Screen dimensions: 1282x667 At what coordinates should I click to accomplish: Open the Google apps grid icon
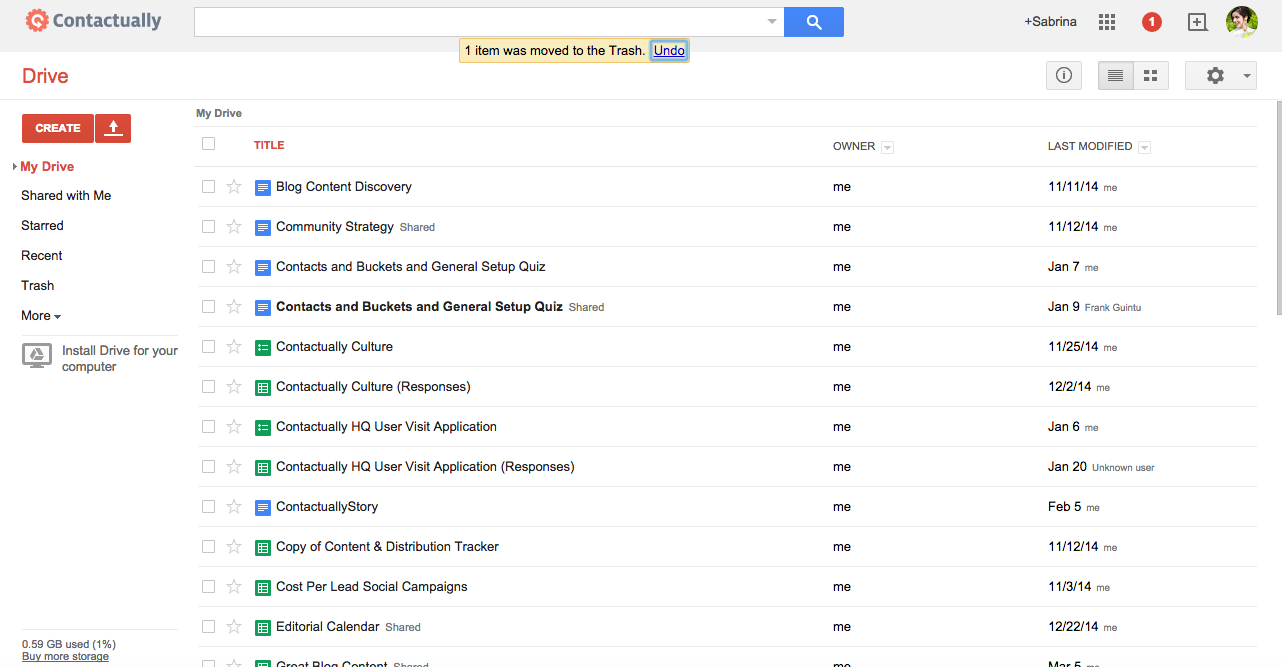(1107, 22)
